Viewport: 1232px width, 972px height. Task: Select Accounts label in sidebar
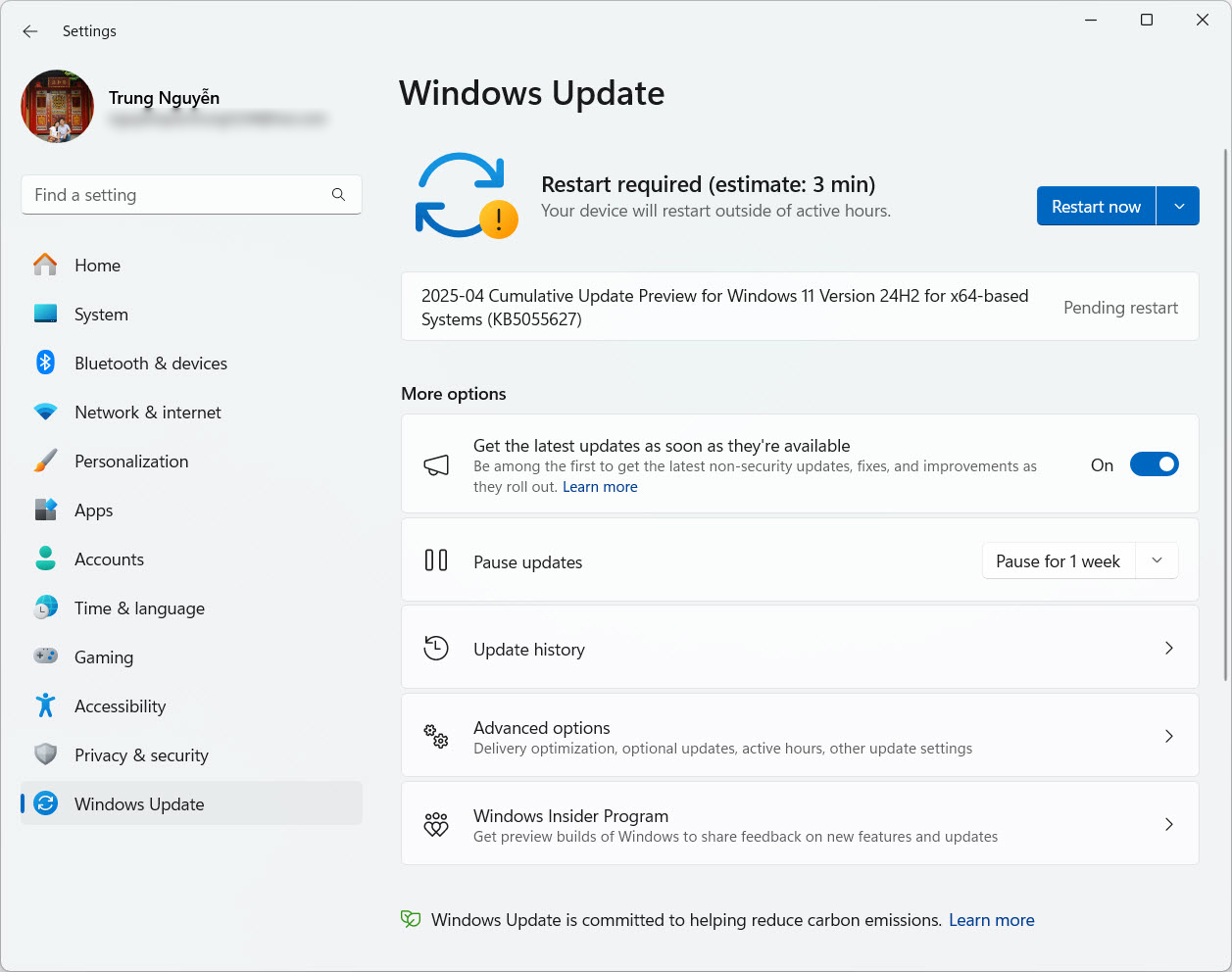pyautogui.click(x=109, y=559)
